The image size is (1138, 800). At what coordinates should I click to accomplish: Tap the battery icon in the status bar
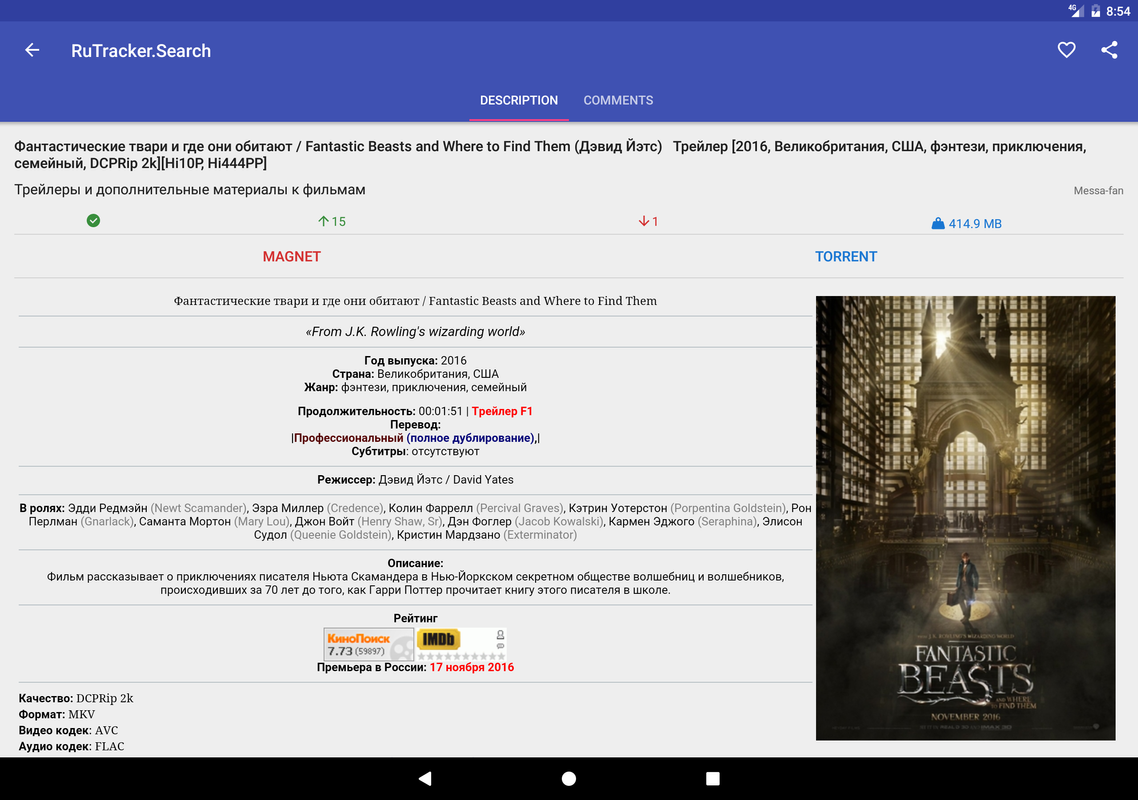1095,11
